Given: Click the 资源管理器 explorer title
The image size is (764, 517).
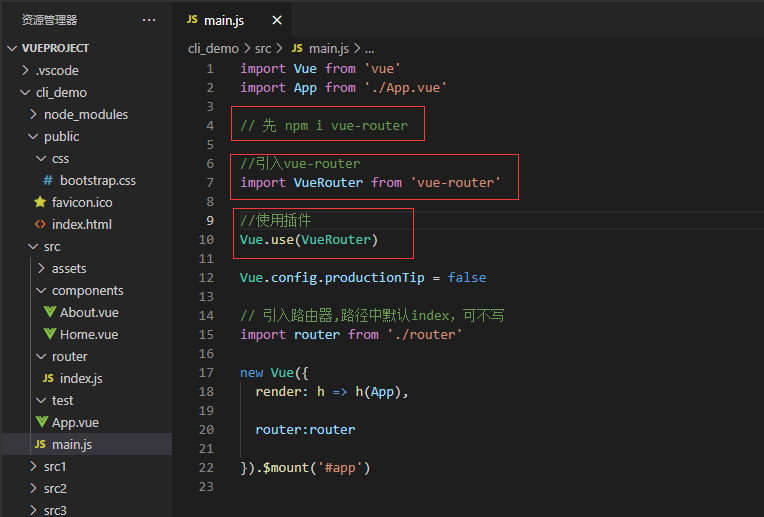Looking at the screenshot, I should pos(50,20).
